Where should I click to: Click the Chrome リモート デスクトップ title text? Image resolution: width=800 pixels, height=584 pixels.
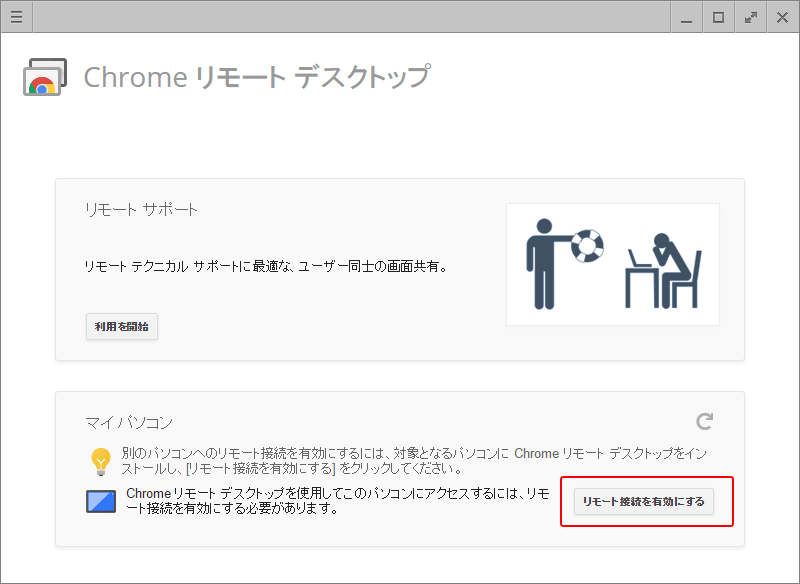[x=257, y=78]
